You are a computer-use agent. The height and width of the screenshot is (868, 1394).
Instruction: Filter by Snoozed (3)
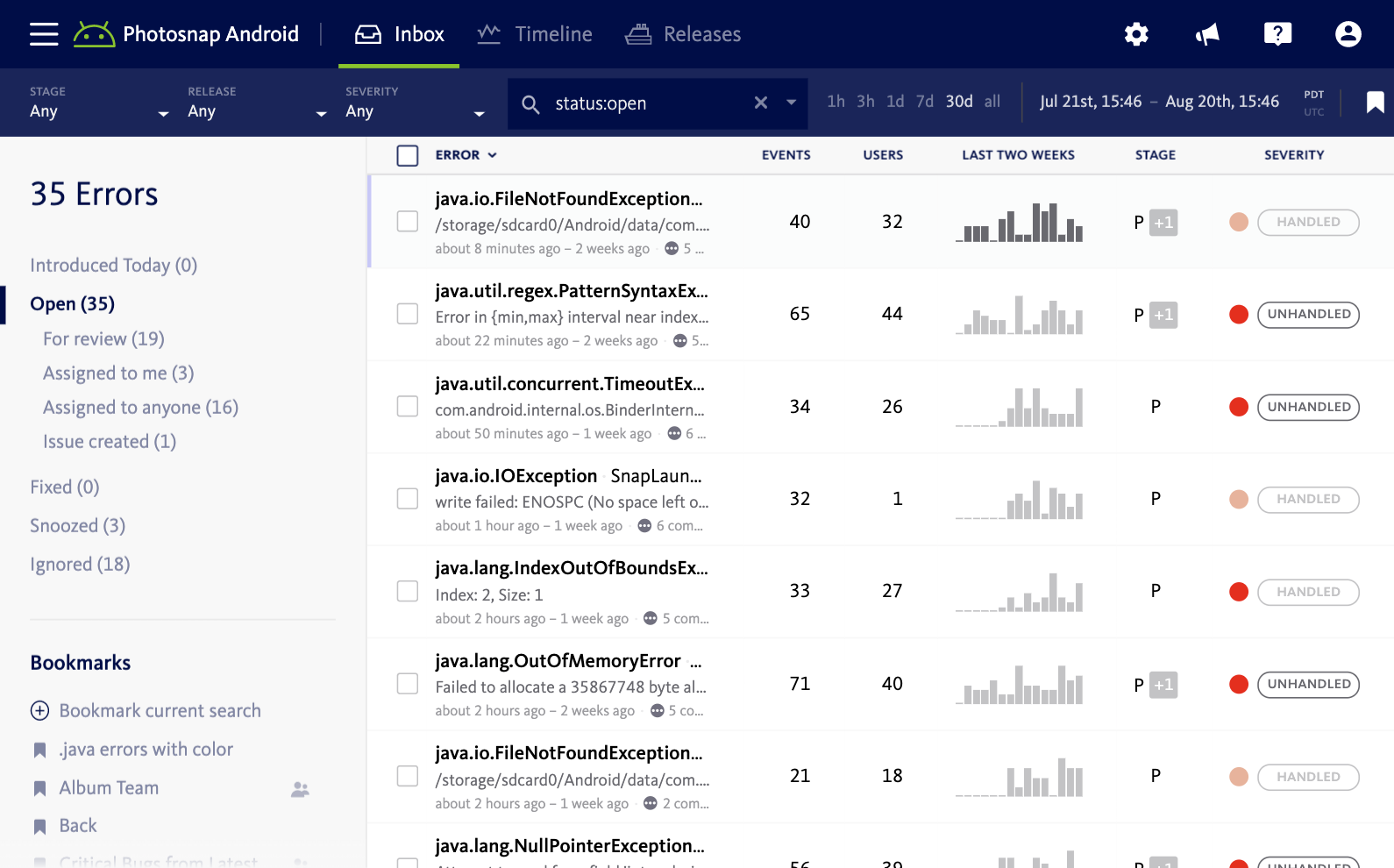pyautogui.click(x=77, y=526)
